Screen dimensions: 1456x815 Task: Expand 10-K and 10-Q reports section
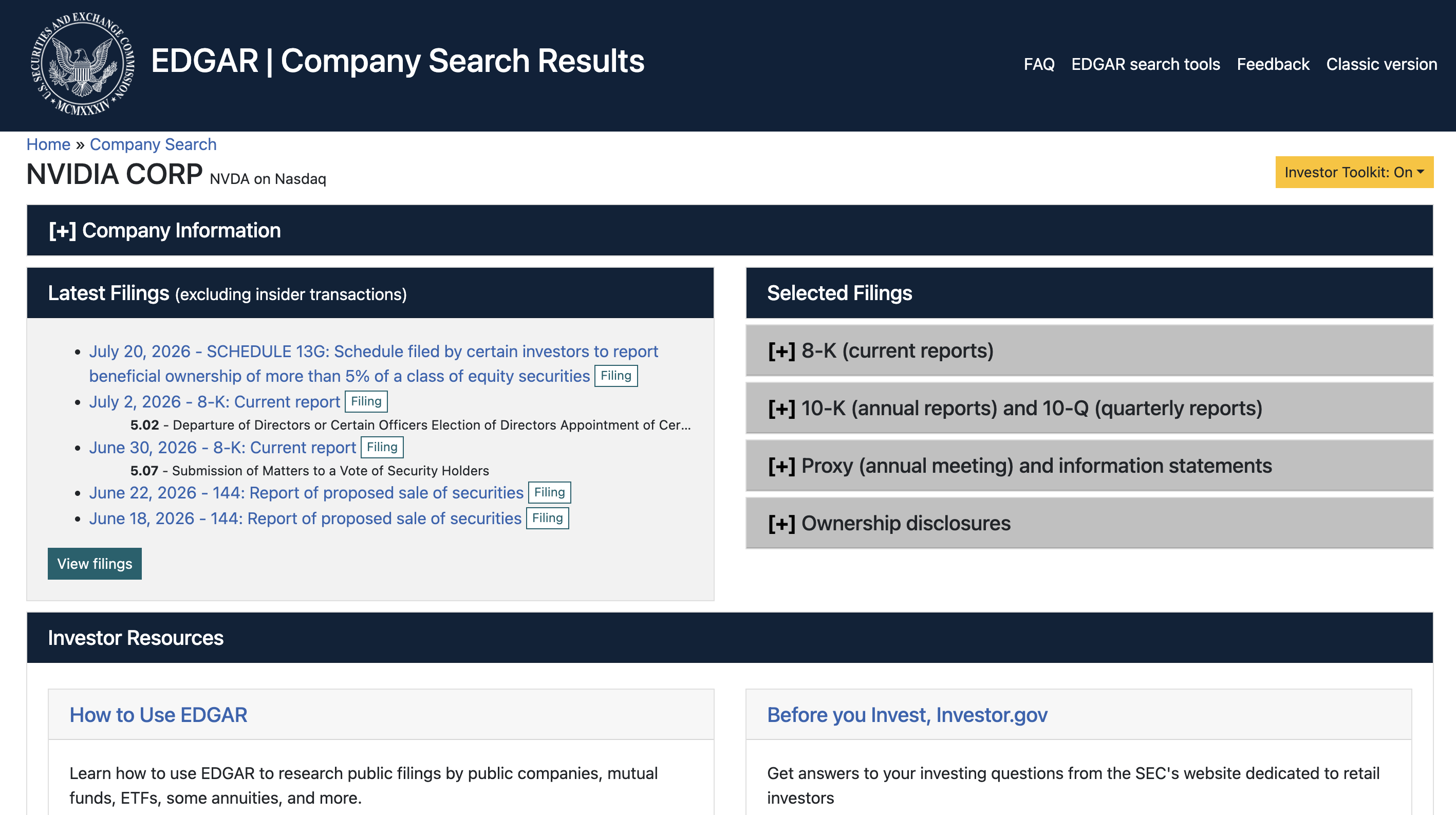(1089, 408)
